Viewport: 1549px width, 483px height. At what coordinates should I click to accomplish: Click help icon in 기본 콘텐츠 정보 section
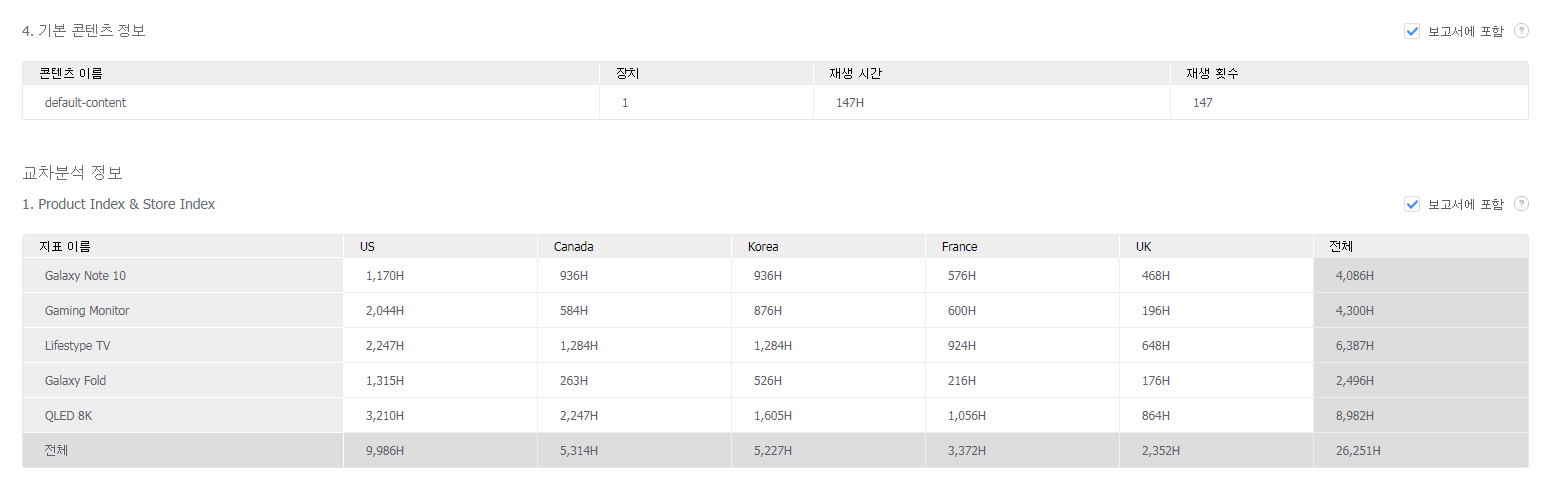(x=1521, y=31)
